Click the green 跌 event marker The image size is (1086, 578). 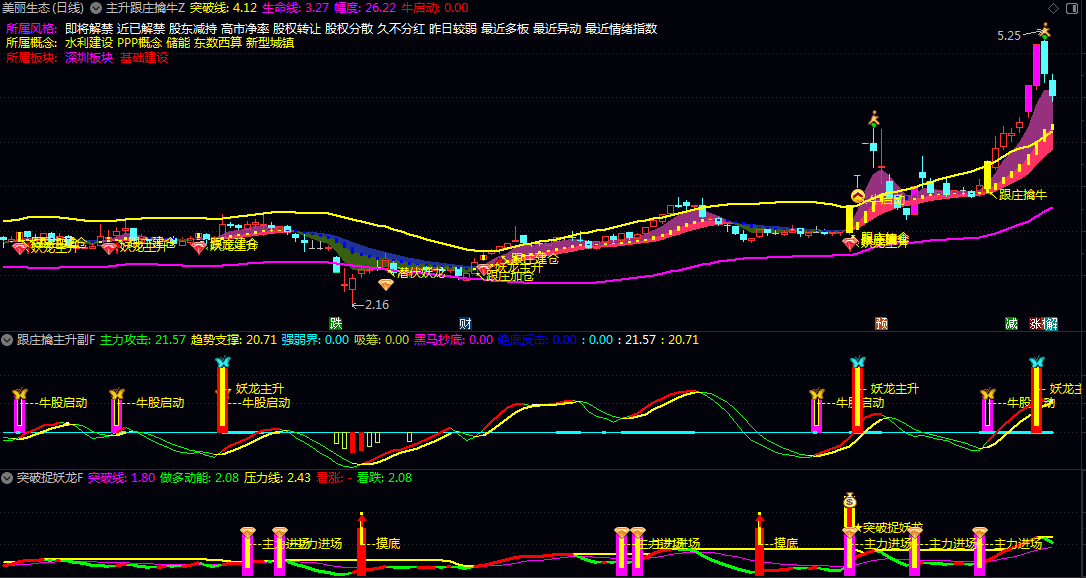point(336,323)
